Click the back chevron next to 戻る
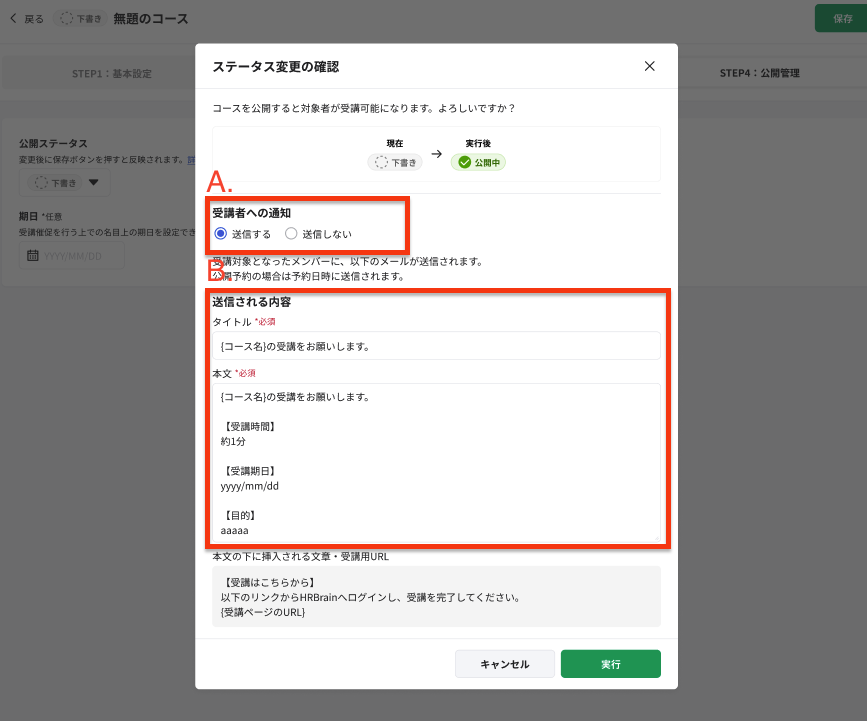Viewport: 867px width, 721px height. click(x=15, y=18)
